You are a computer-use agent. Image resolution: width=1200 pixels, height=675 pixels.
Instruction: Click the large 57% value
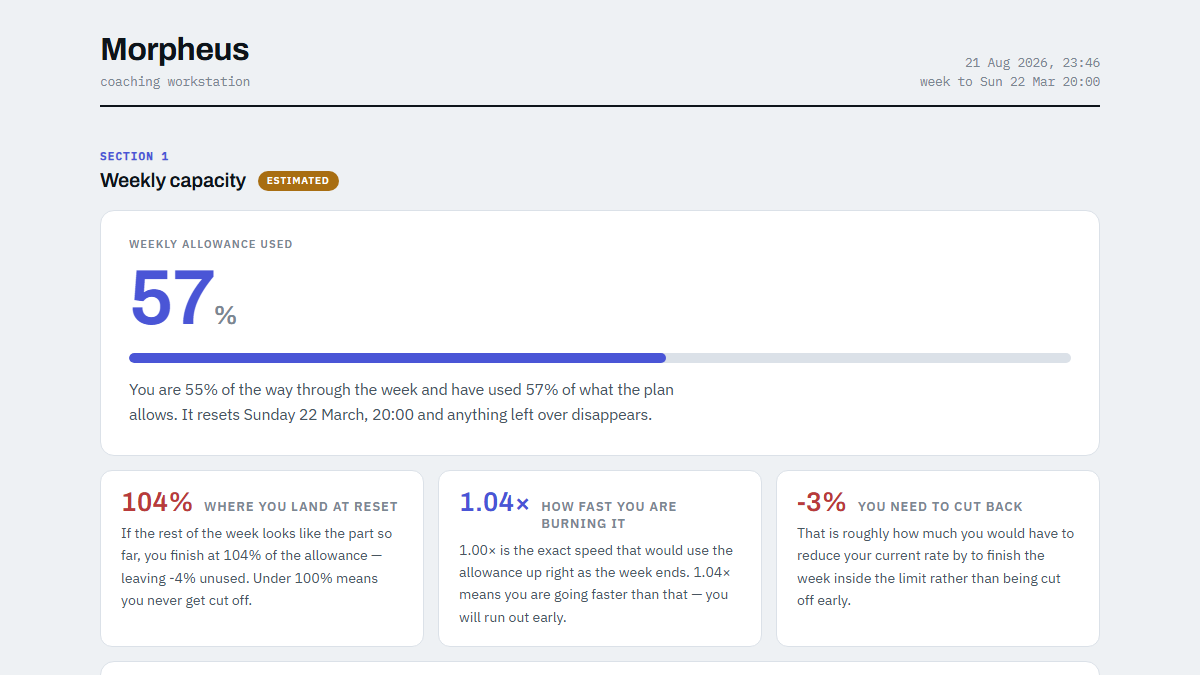tap(183, 298)
